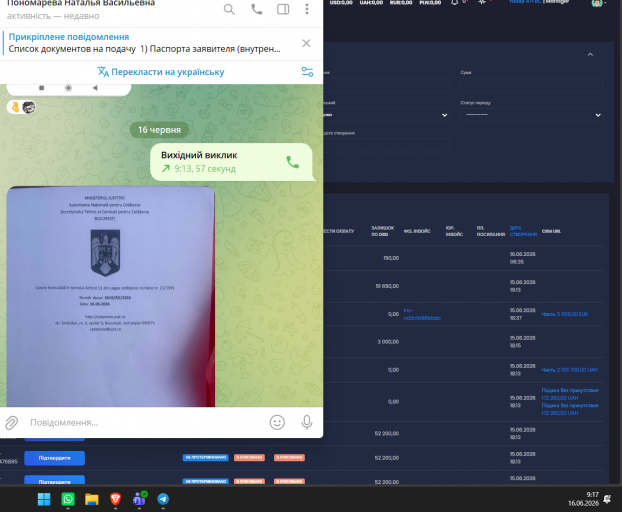
Task: Open the first 'Подача без присутствия' link
Action: 570,394
